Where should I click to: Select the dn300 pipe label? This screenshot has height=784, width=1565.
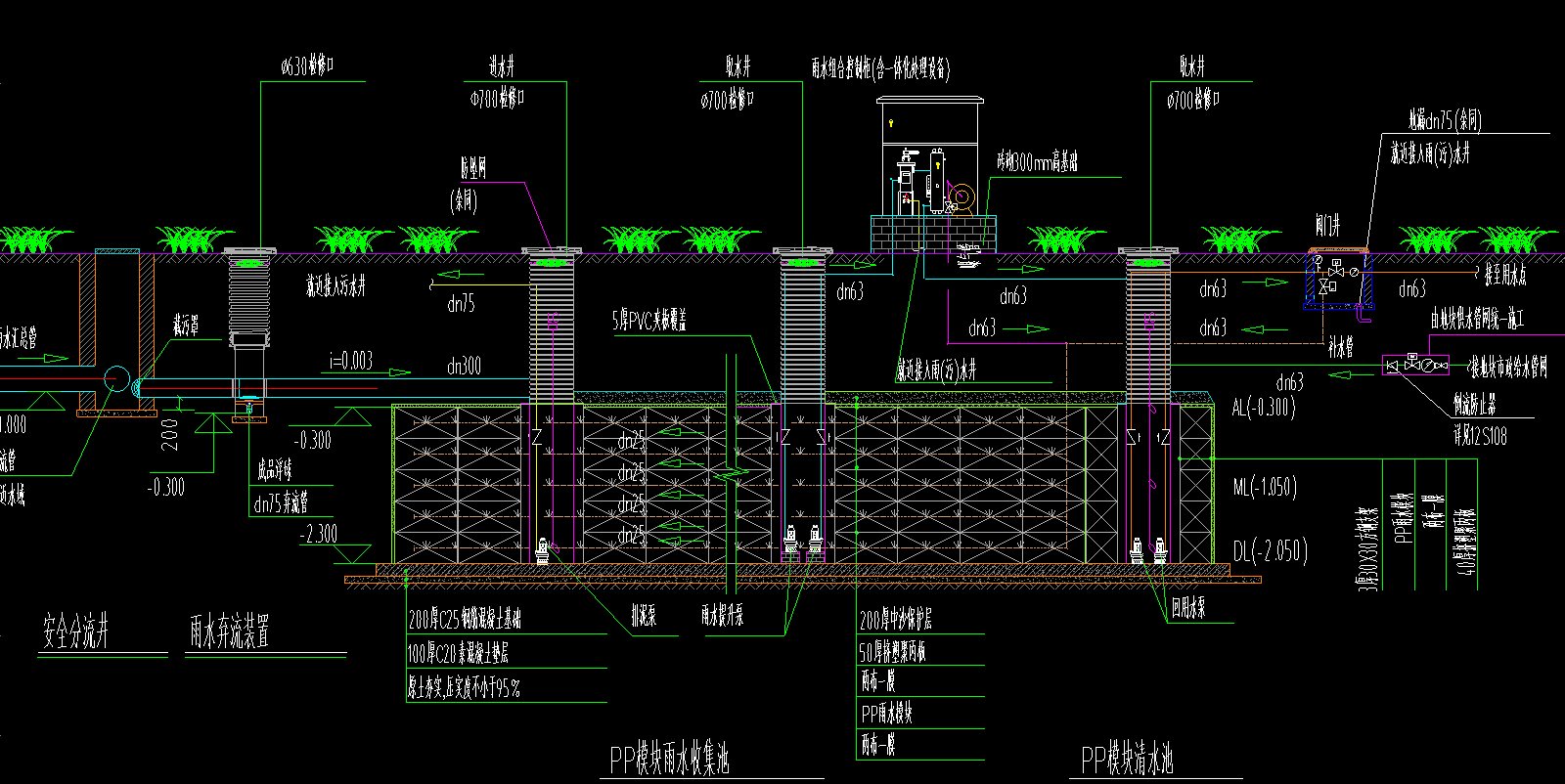click(464, 366)
